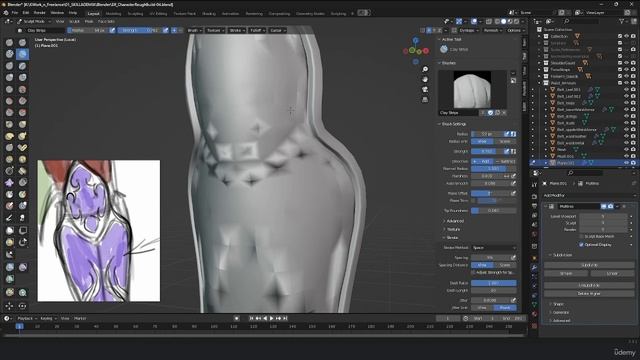
Task: Open the Render properties tab icon
Action: [534, 196]
